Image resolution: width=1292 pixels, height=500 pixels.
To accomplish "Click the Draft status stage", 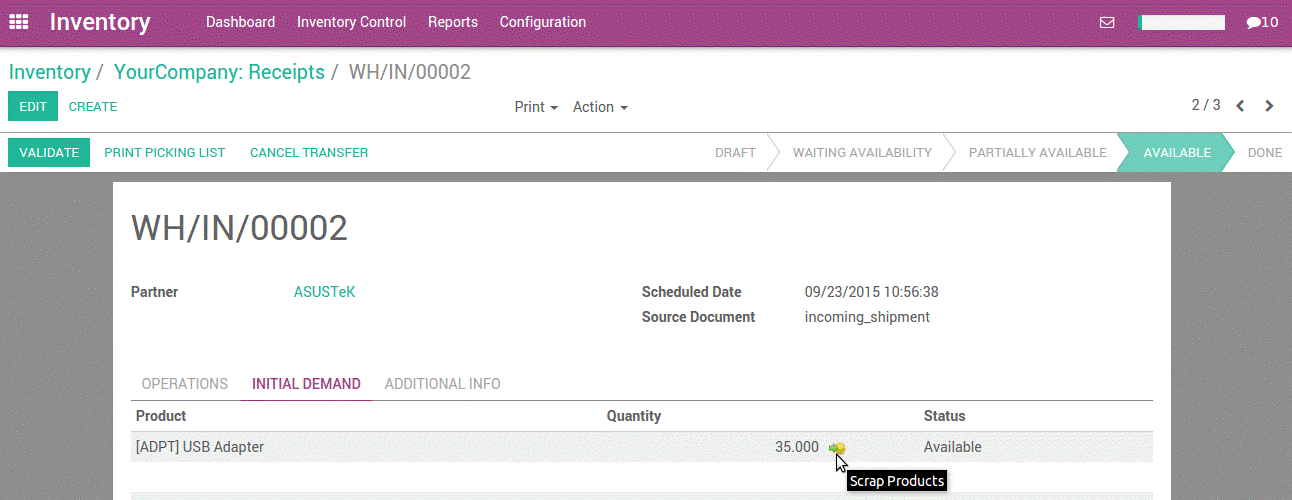I will tap(735, 153).
